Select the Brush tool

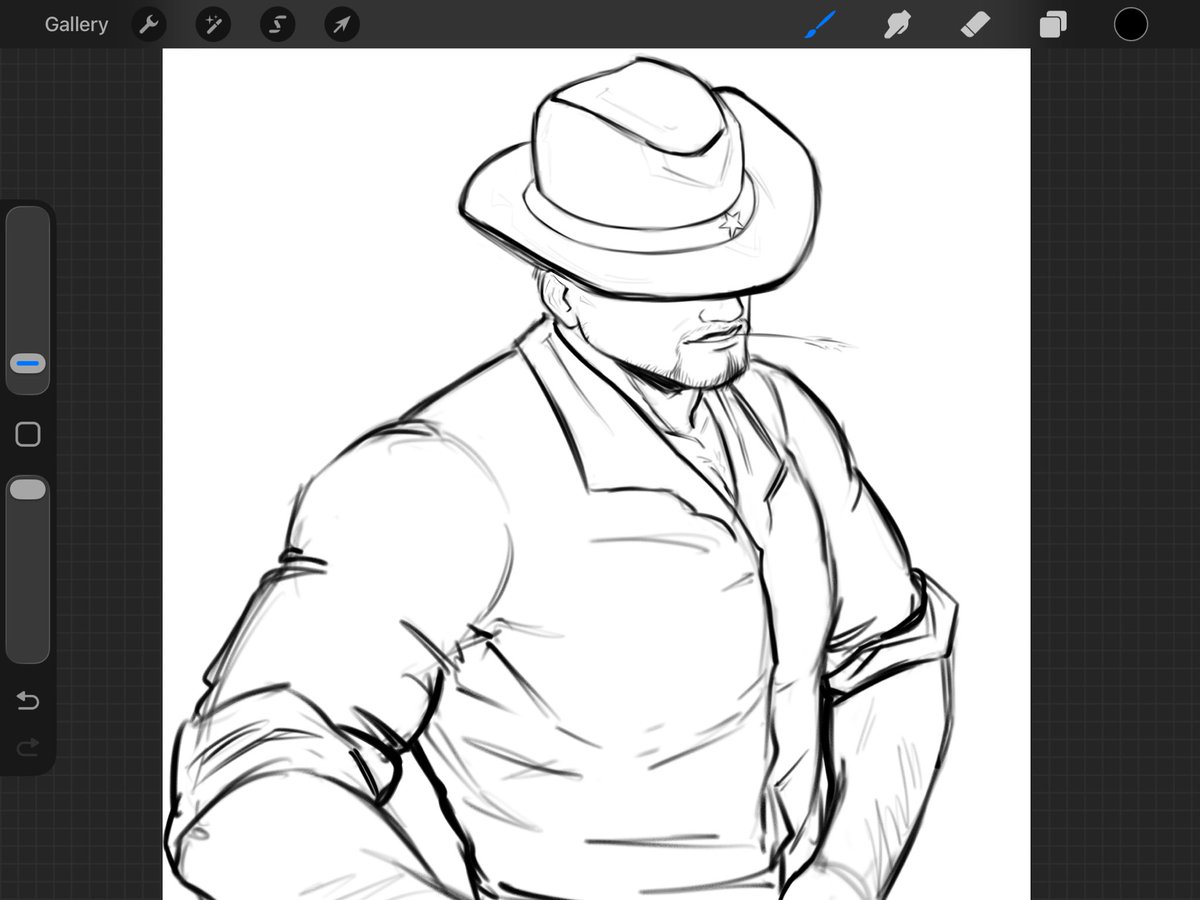pyautogui.click(x=820, y=24)
